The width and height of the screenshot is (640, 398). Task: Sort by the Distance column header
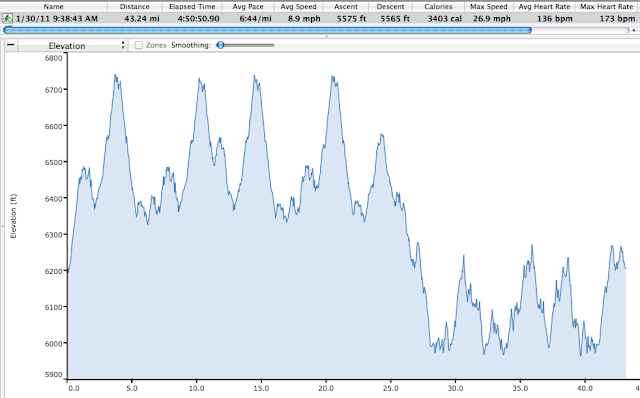135,7
